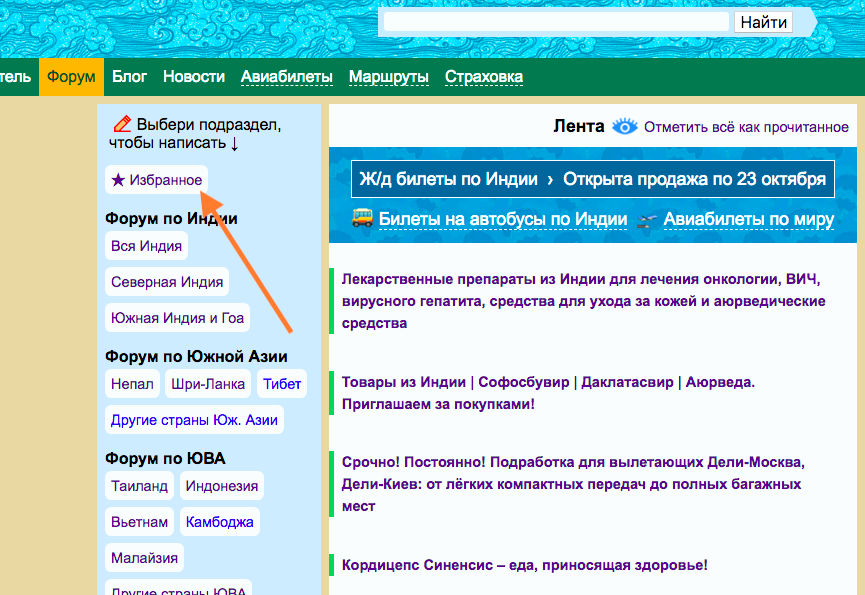Open Кордицепс Синенсис topic
The height and width of the screenshot is (595, 865).
(x=524, y=565)
